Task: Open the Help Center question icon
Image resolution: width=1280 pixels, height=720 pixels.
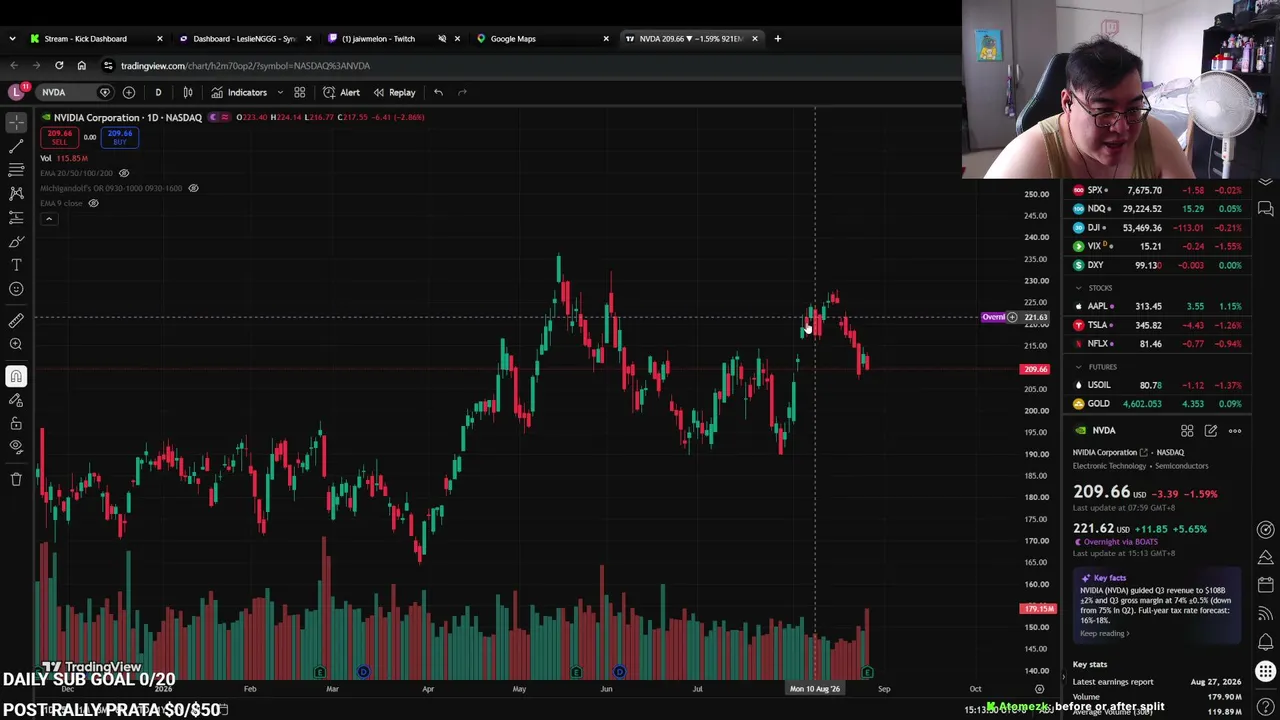Action: 1266,707
